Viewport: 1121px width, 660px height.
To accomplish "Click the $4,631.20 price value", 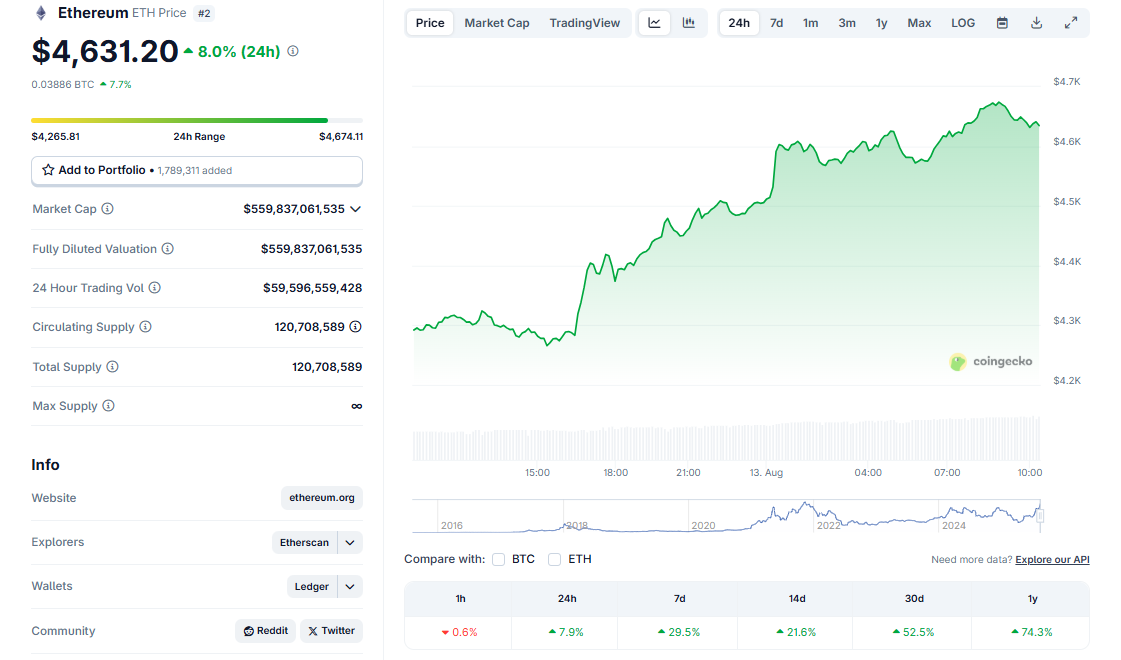I will pos(104,51).
